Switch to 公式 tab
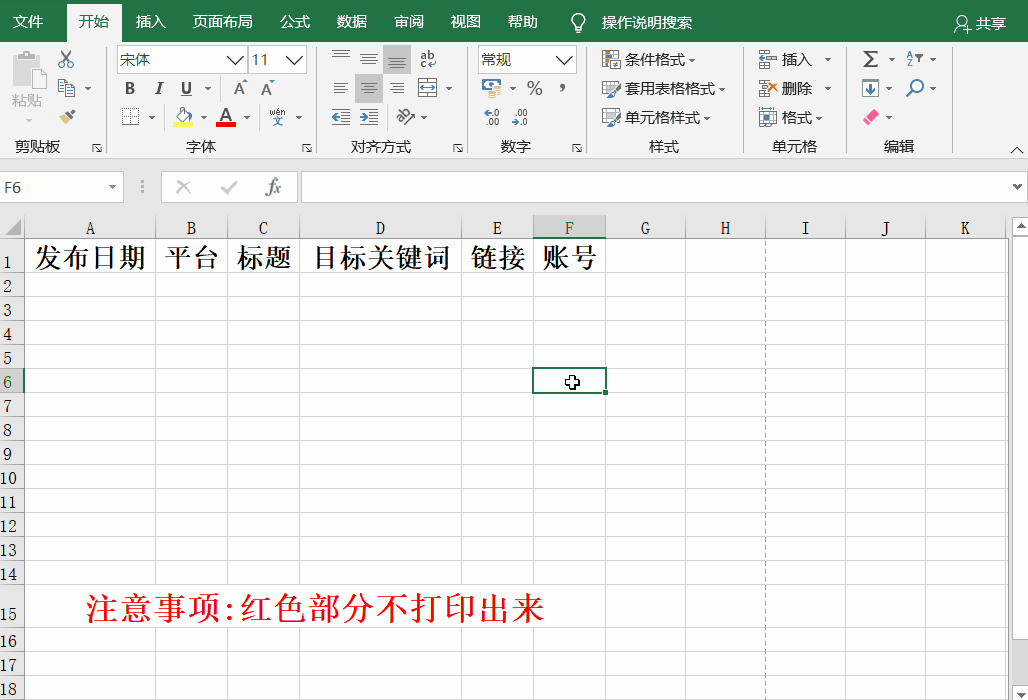Image resolution: width=1028 pixels, height=700 pixels. click(x=295, y=22)
